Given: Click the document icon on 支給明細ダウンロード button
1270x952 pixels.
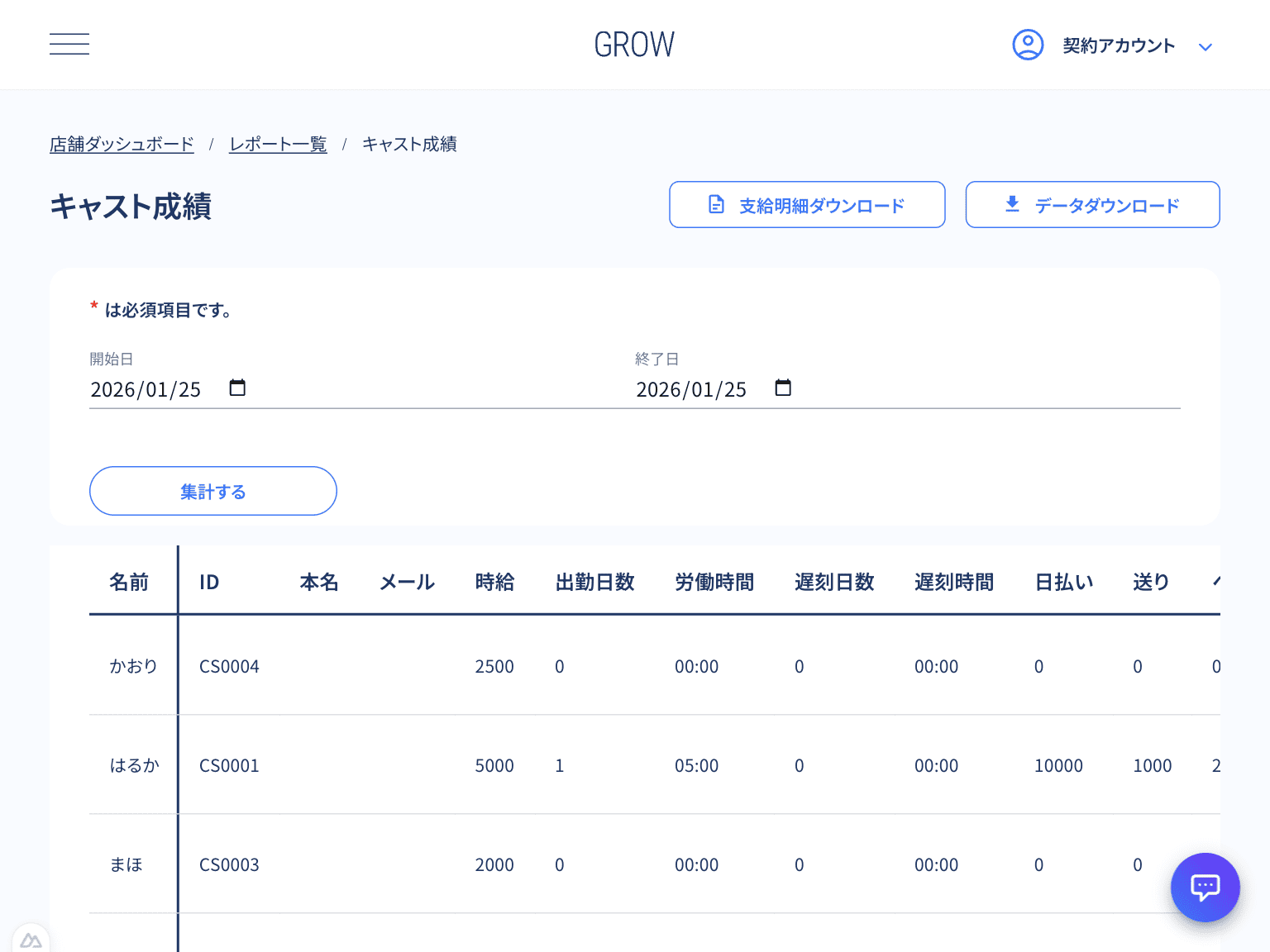Looking at the screenshot, I should point(716,204).
